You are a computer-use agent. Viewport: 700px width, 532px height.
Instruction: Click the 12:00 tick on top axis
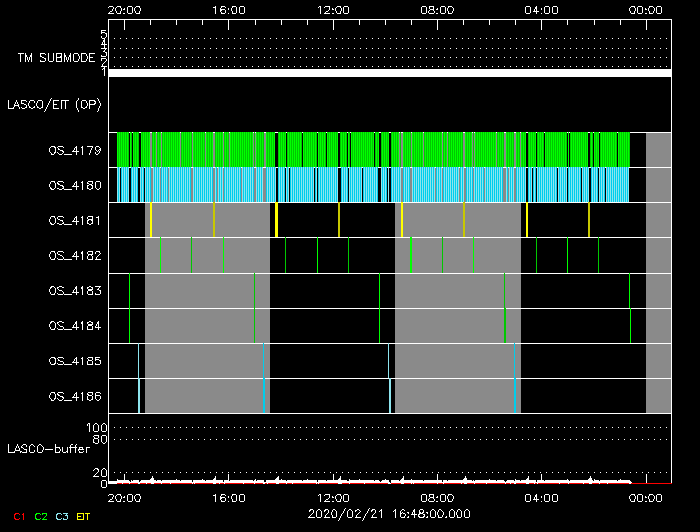point(333,9)
